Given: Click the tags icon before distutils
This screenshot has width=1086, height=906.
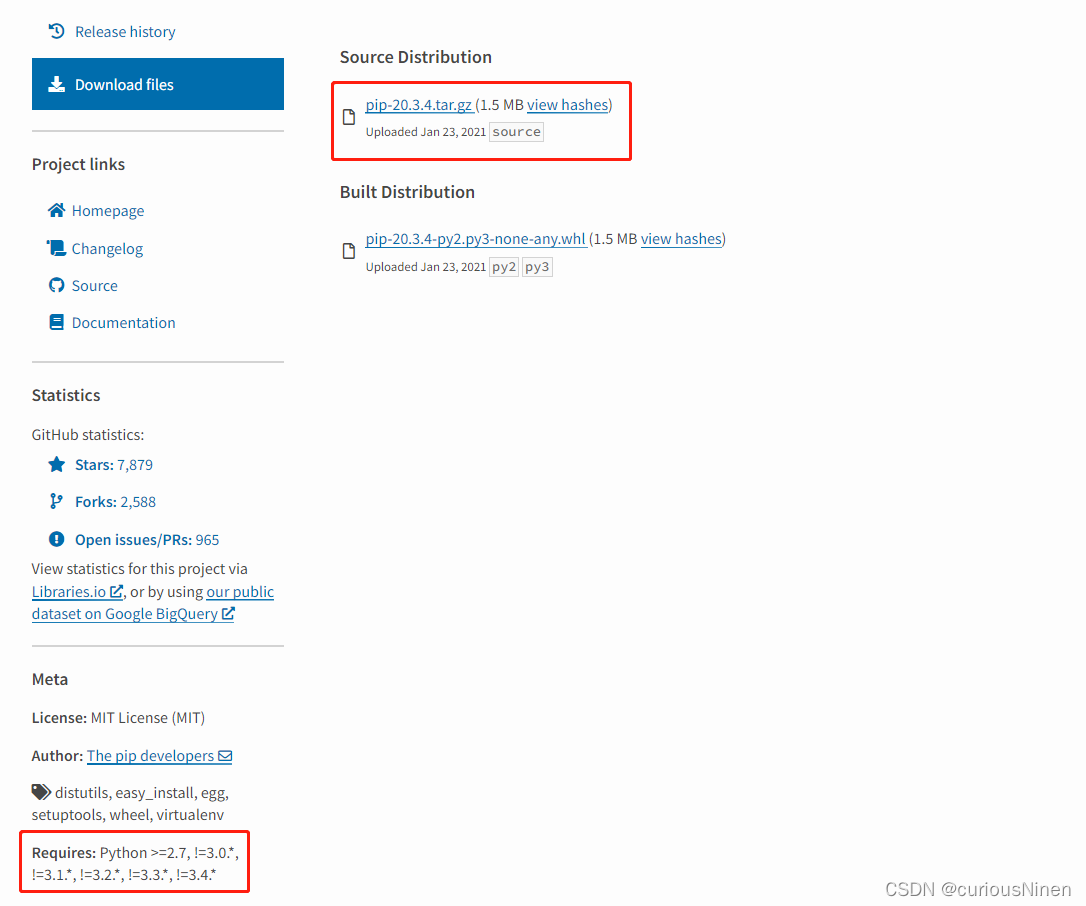Looking at the screenshot, I should click(41, 792).
